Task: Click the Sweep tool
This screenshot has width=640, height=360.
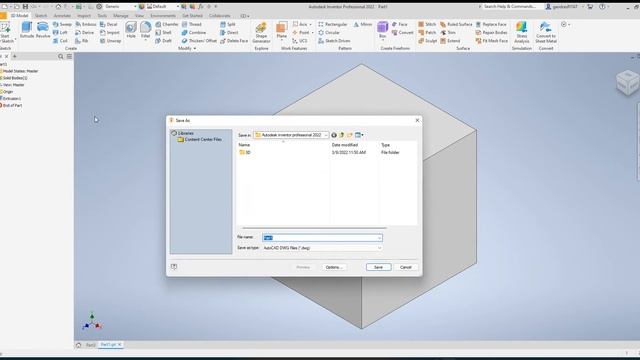Action: (62, 24)
